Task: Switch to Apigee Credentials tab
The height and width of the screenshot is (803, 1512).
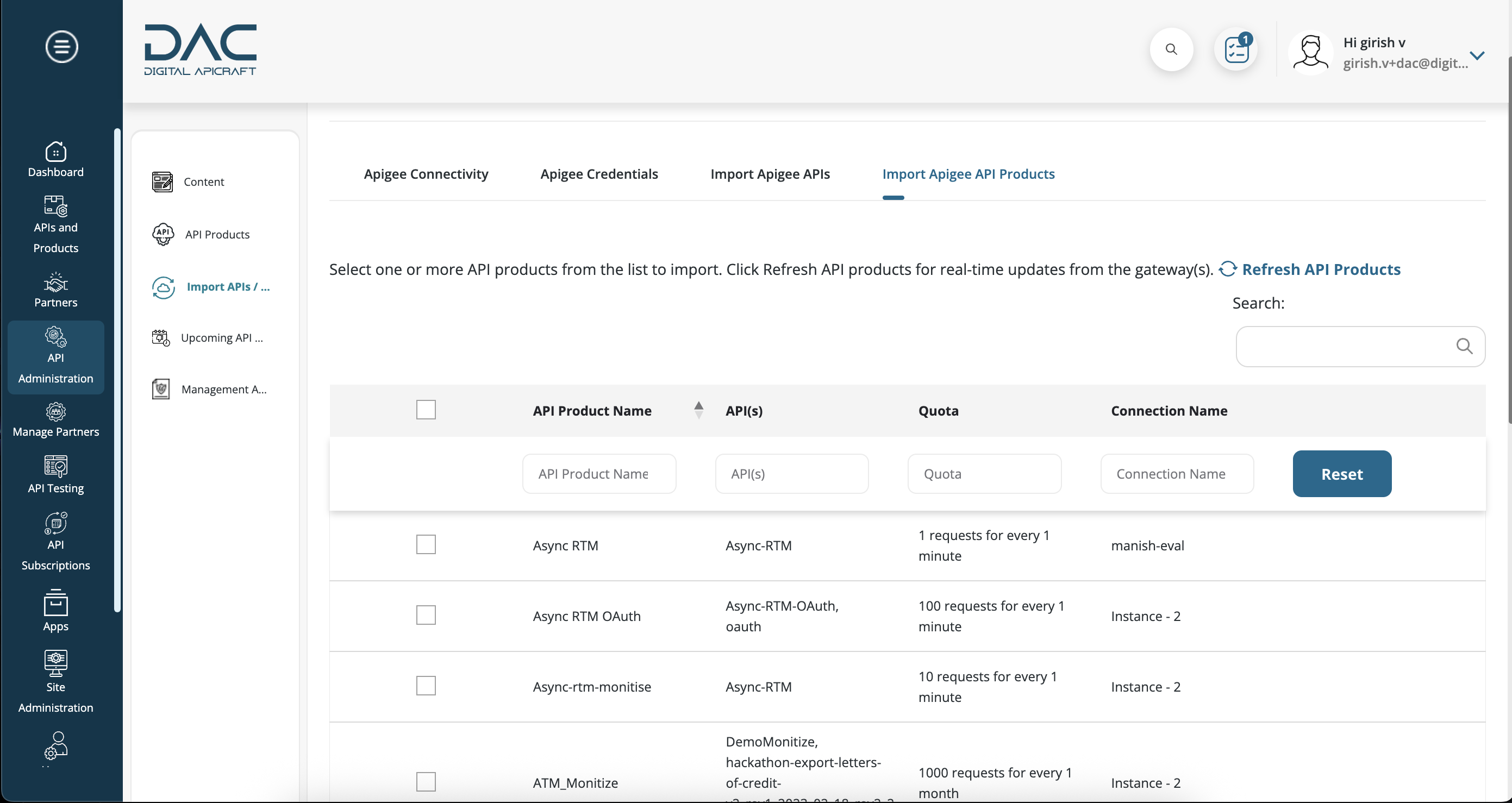Action: click(599, 174)
